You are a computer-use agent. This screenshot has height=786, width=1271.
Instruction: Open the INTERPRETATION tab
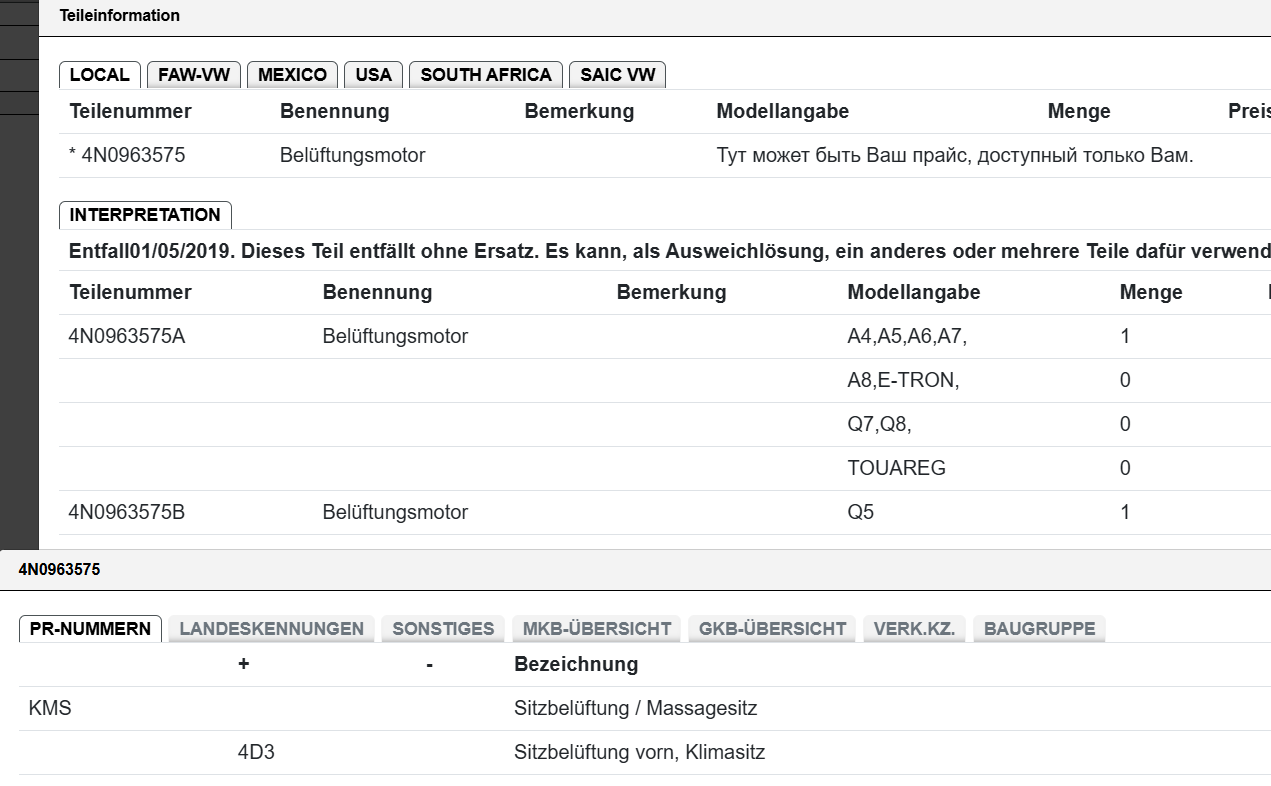[x=144, y=215]
